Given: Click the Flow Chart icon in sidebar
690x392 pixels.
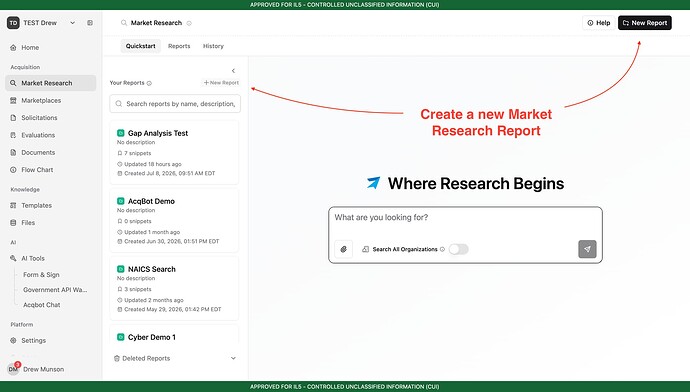Looking at the screenshot, I should [x=13, y=170].
